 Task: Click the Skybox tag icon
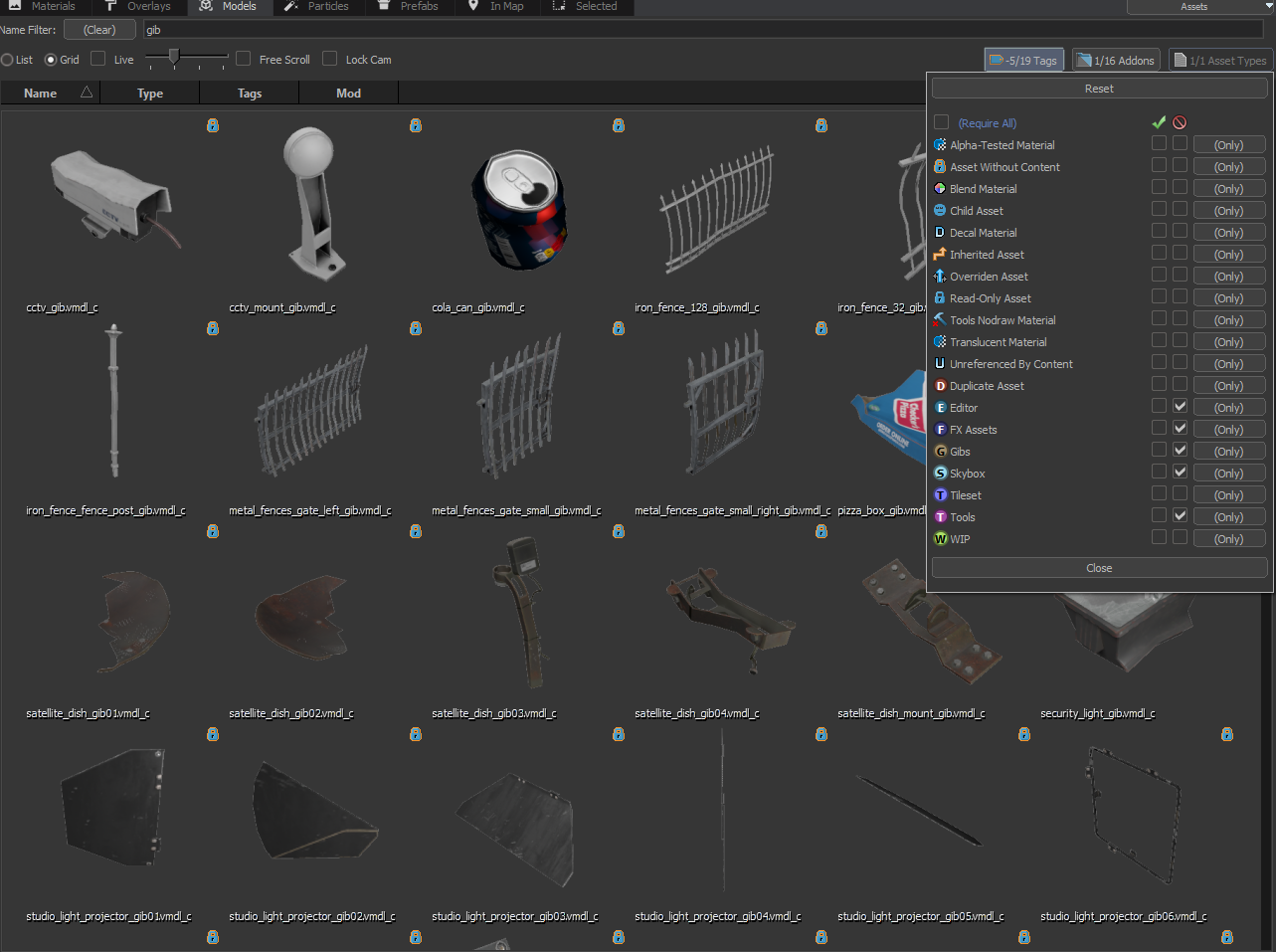click(x=939, y=473)
